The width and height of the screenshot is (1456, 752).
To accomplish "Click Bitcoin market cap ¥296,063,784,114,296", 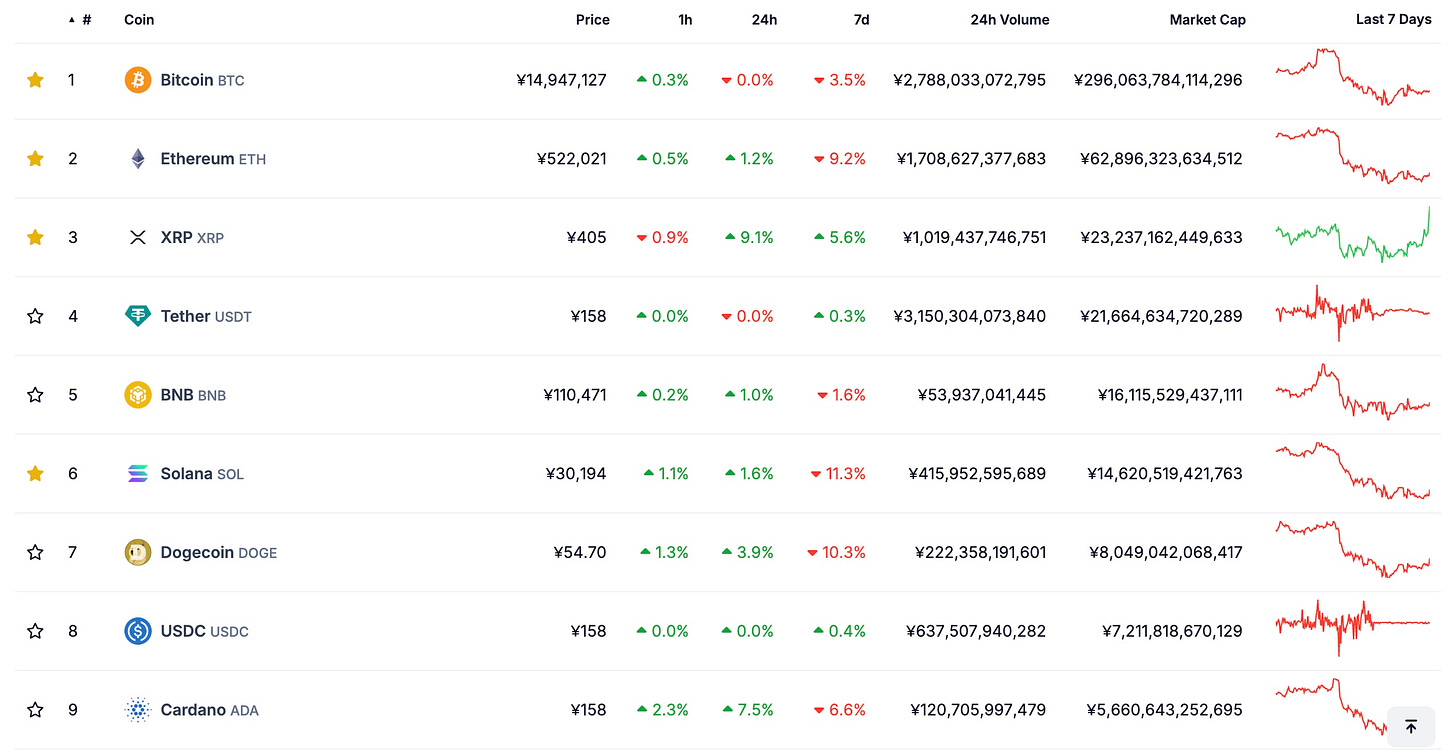I will point(1158,80).
